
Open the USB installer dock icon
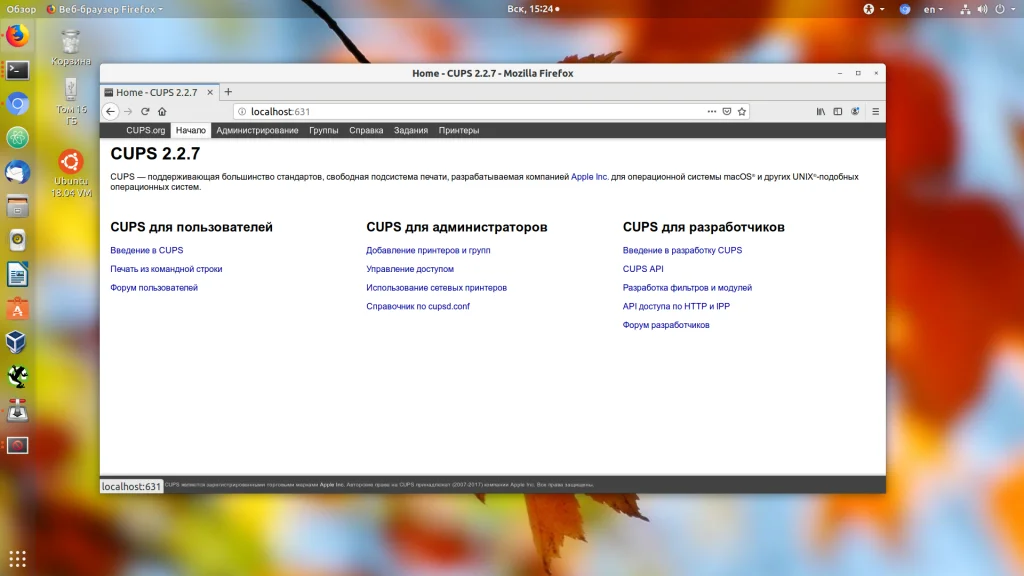(x=18, y=411)
